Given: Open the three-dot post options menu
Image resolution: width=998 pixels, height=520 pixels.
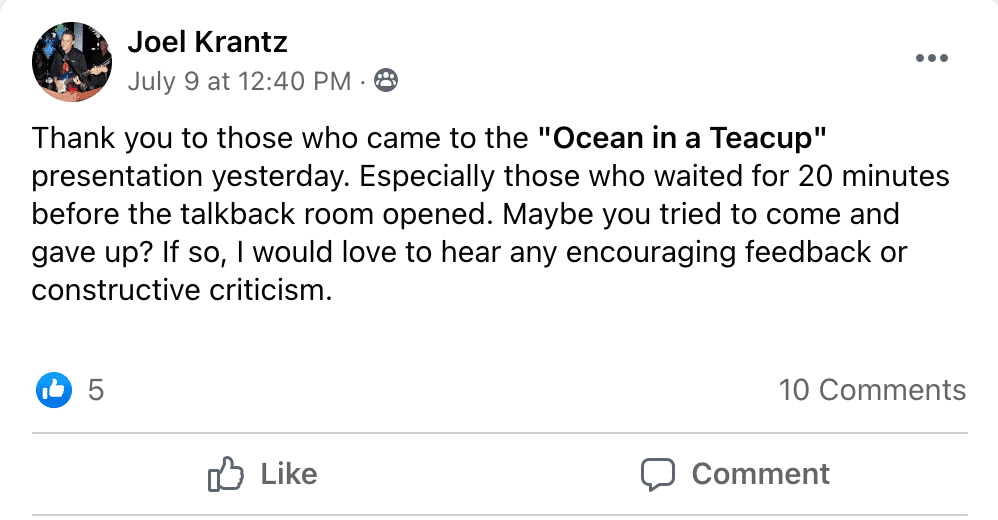Looking at the screenshot, I should [x=931, y=58].
